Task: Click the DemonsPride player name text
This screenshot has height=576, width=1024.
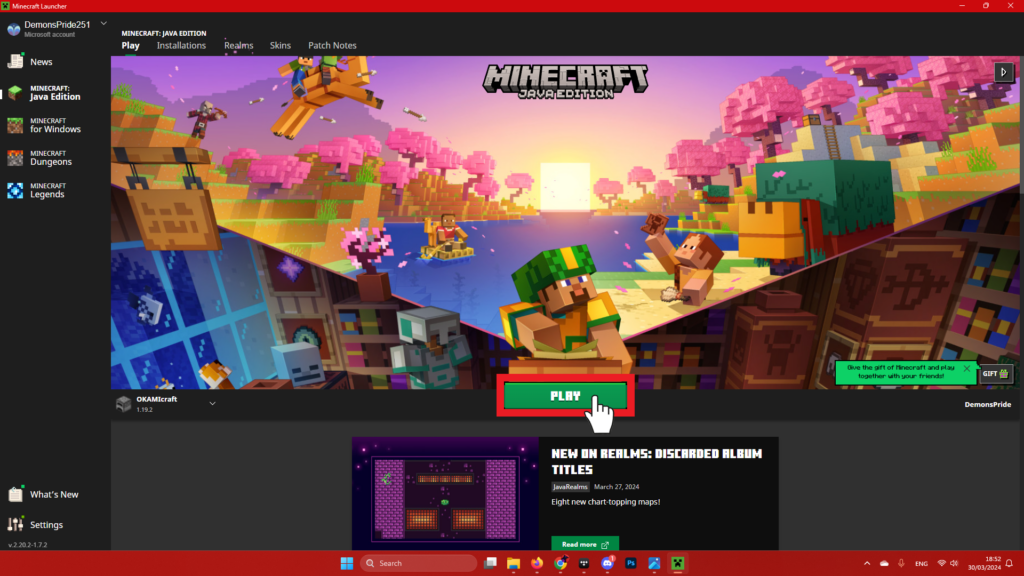Action: pyautogui.click(x=987, y=404)
